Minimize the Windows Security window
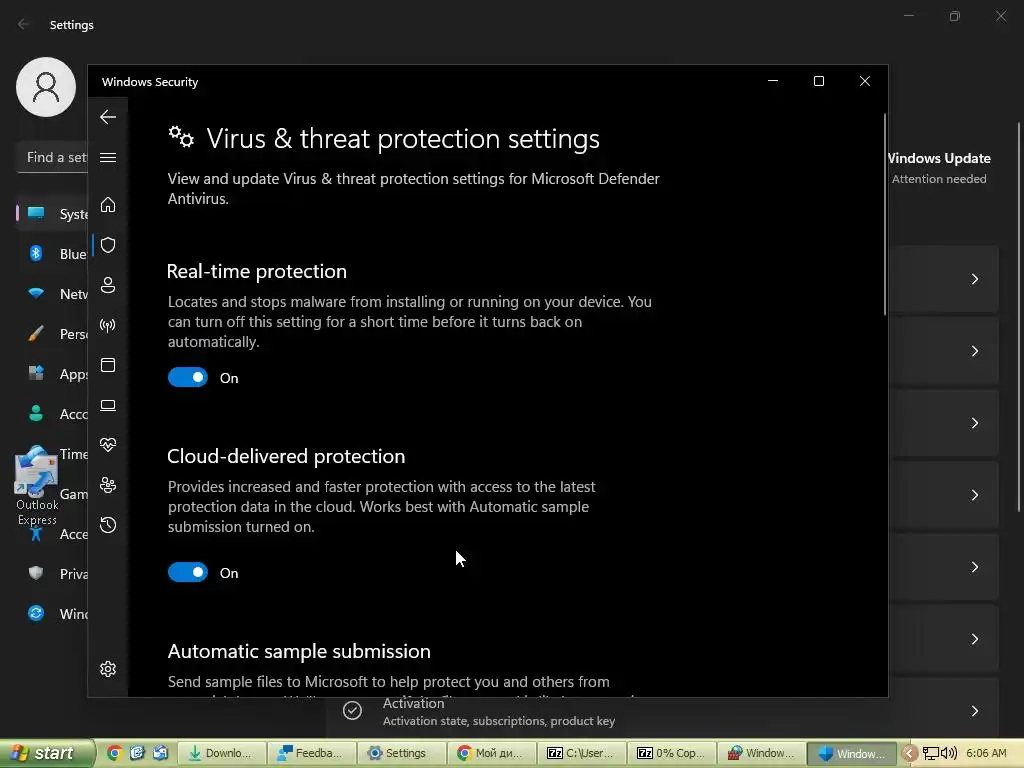 773,81
